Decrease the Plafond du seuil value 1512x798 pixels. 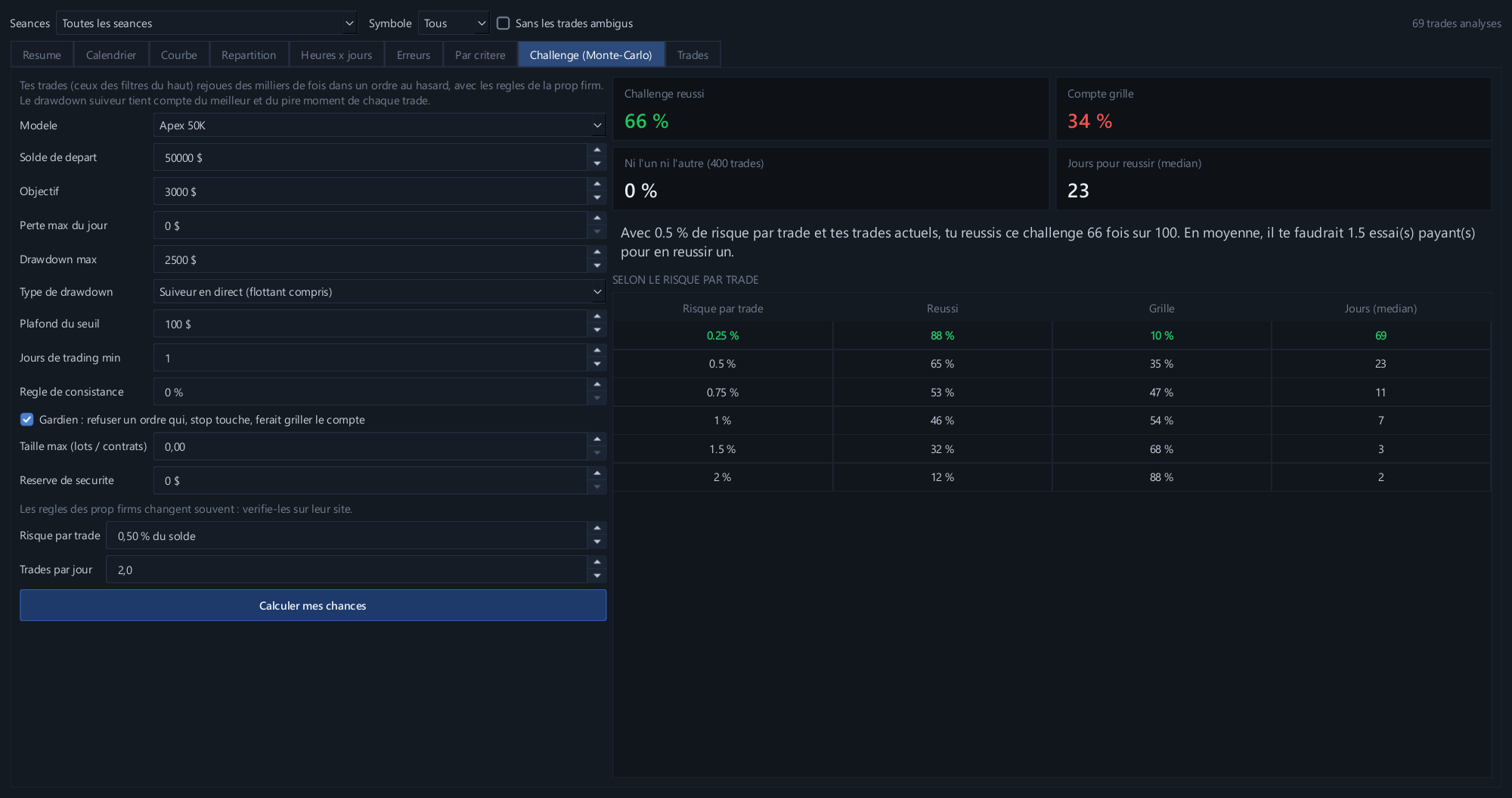tap(597, 331)
